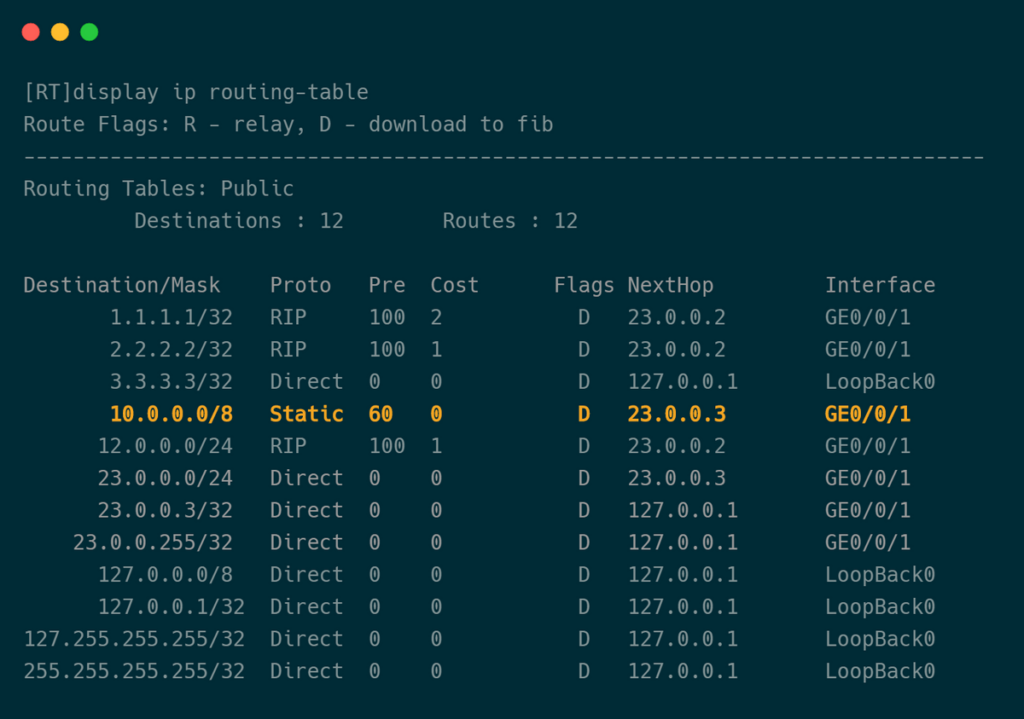Click the 3.3.3.3/32 route destination
The width and height of the screenshot is (1024, 719).
click(x=171, y=382)
